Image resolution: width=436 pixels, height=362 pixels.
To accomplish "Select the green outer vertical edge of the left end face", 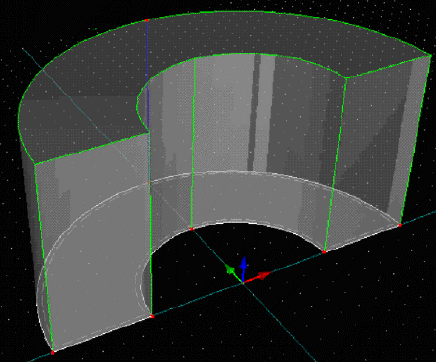I will [x=43, y=257].
